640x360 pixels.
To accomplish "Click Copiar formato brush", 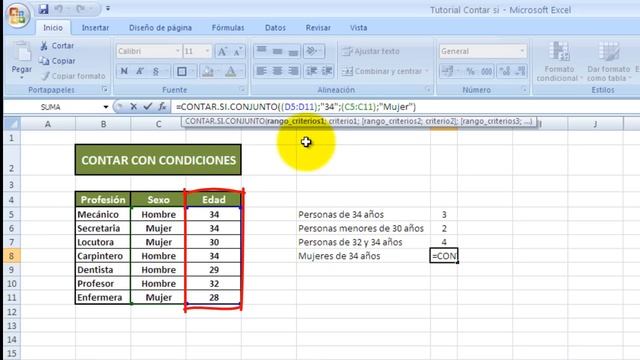I will pyautogui.click(x=74, y=76).
